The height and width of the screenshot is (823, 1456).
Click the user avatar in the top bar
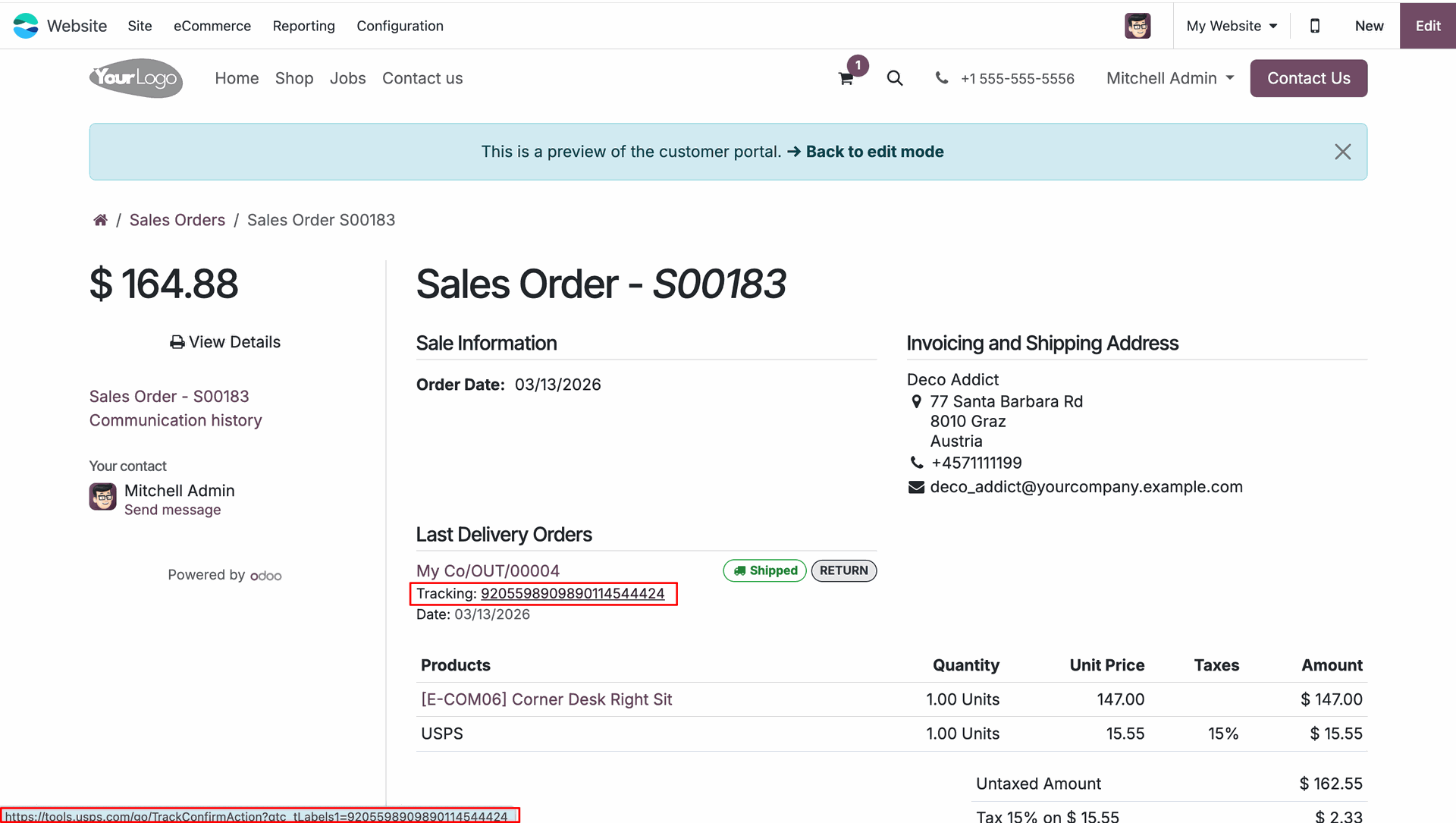click(x=1137, y=26)
